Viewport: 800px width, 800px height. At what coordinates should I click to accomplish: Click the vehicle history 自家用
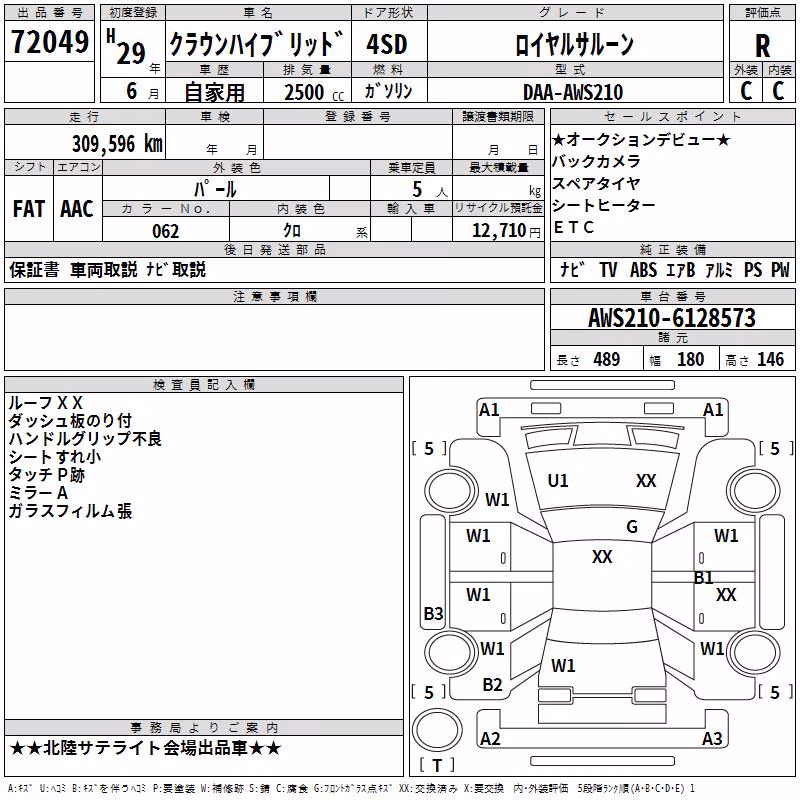point(214,92)
